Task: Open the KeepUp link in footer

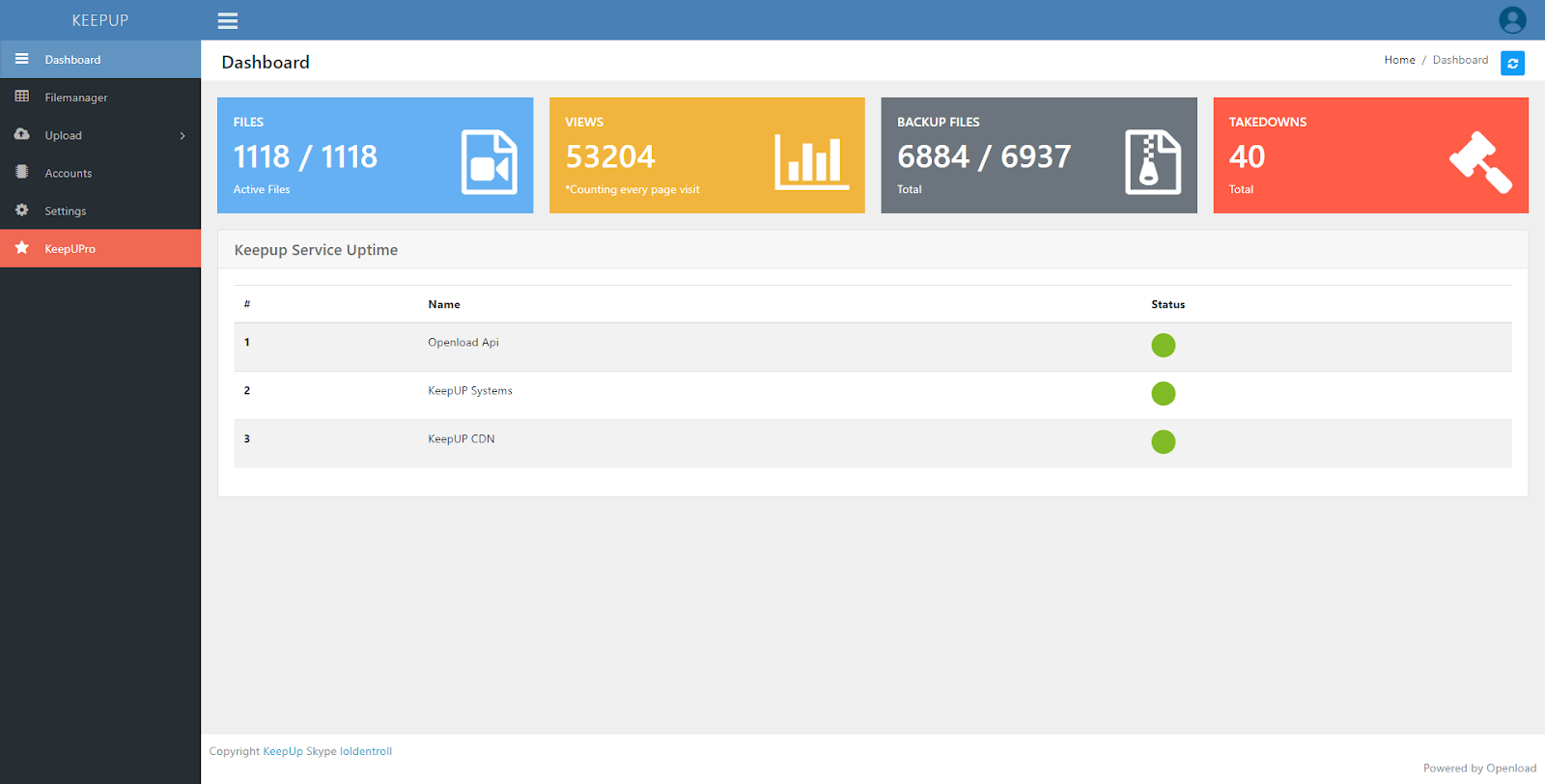Action: coord(283,751)
